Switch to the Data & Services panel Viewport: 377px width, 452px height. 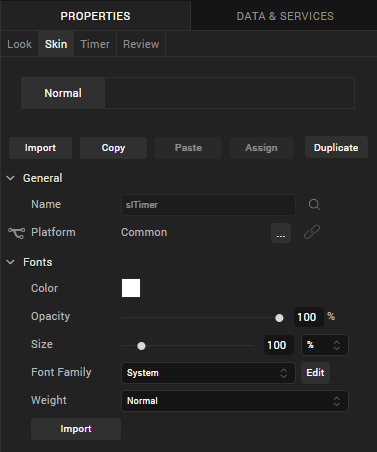coord(285,16)
